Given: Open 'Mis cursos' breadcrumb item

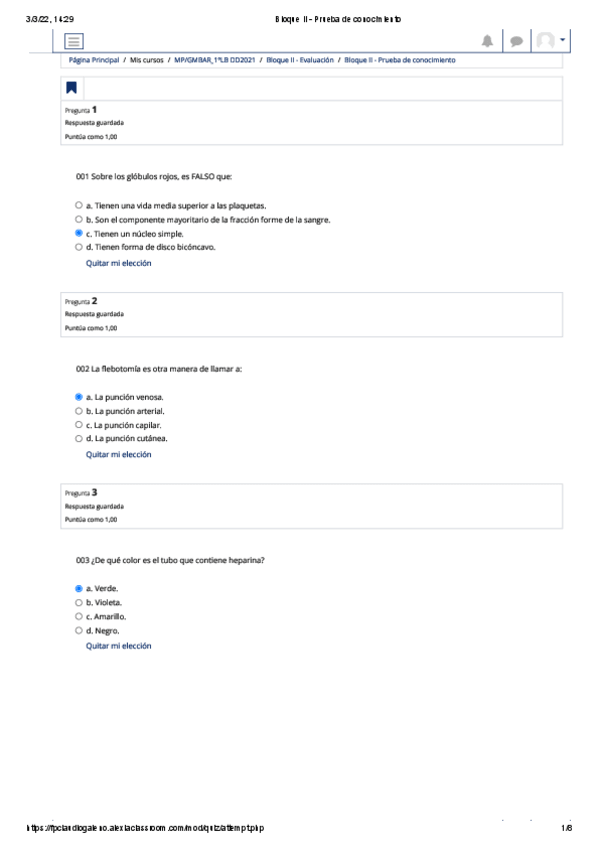Looking at the screenshot, I should [x=147, y=60].
